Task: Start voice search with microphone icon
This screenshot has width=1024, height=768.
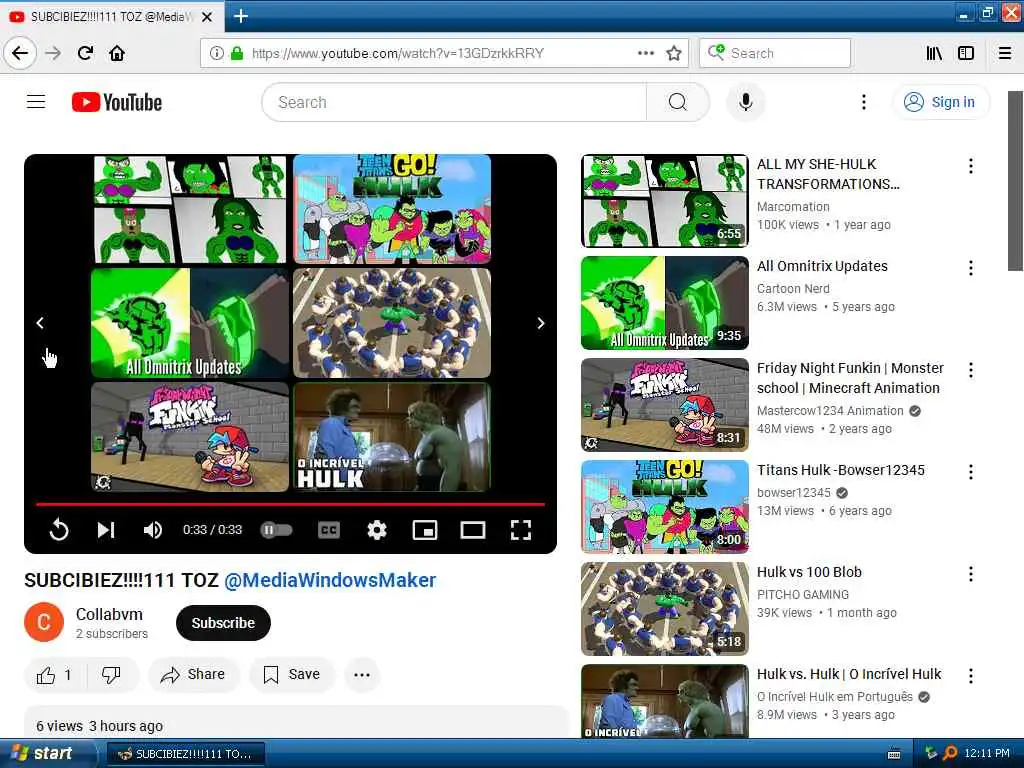Action: coord(745,102)
